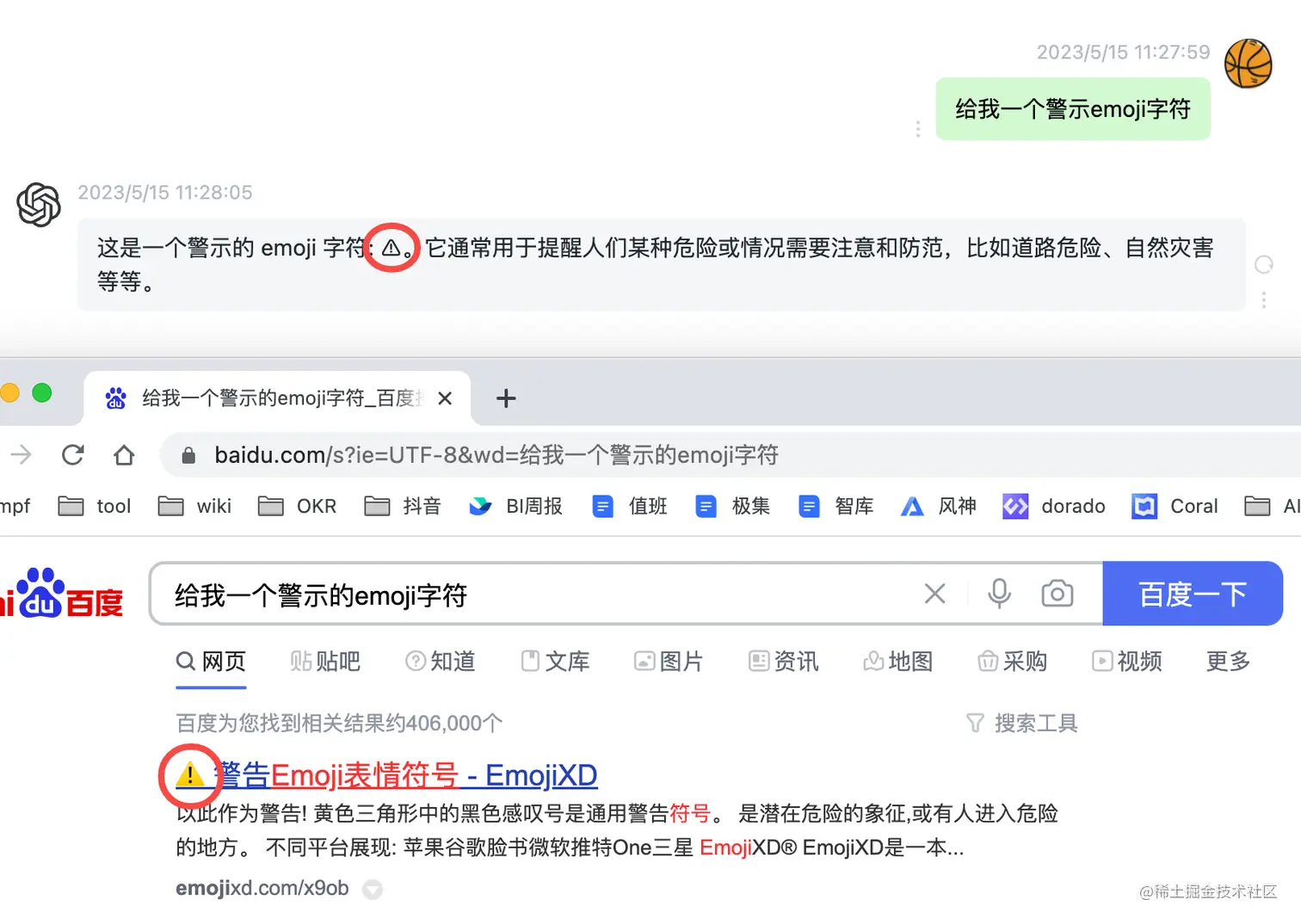Open options dots beside user message bubble
Image resolution: width=1301 pixels, height=924 pixels.
click(918, 129)
